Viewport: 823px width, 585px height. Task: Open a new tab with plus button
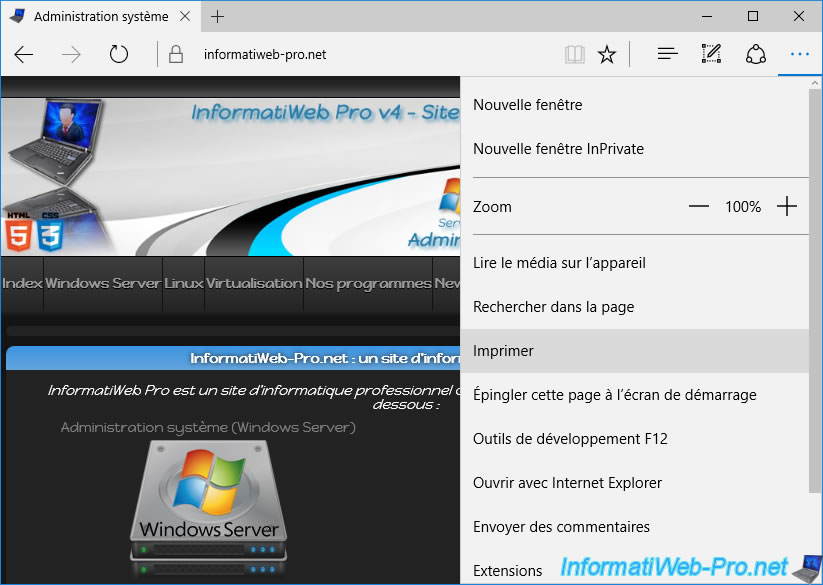click(217, 17)
